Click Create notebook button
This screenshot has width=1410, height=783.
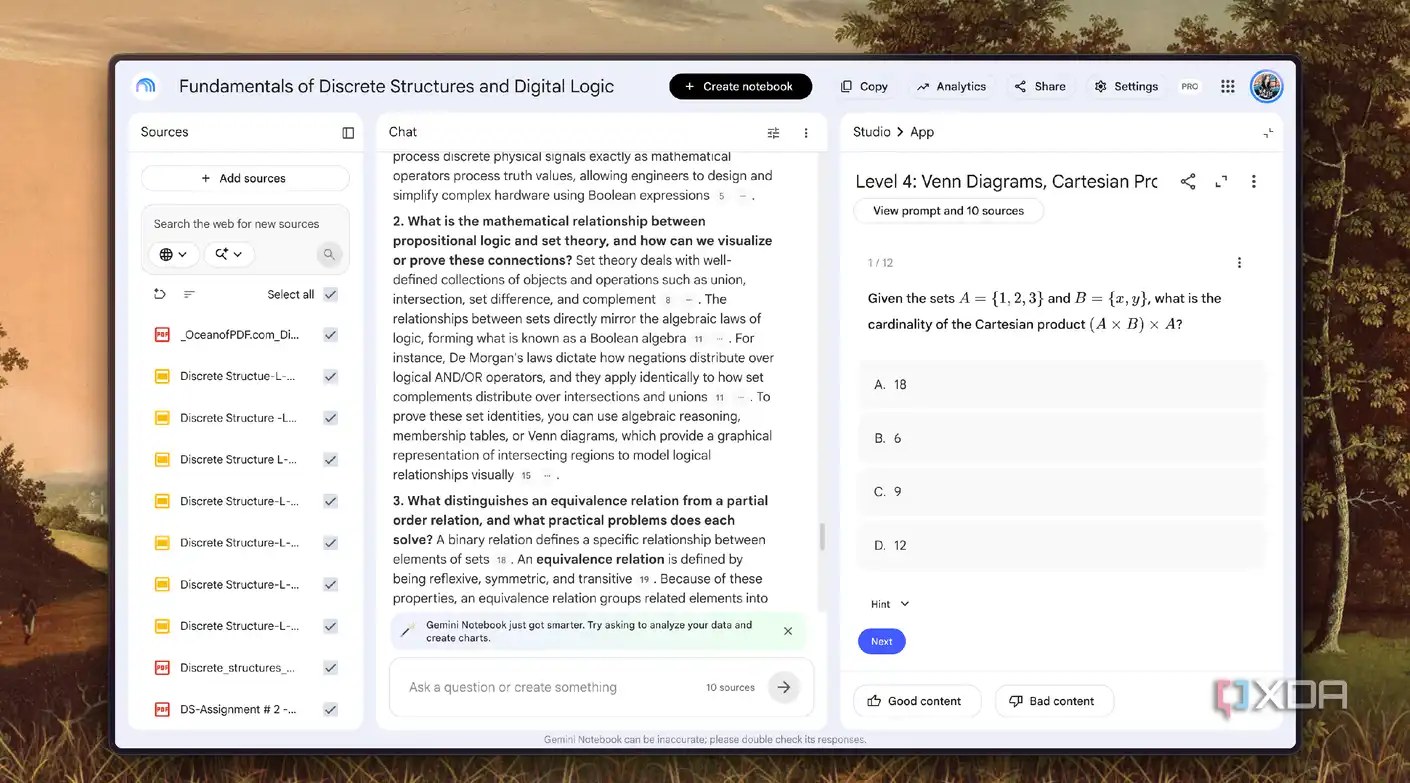(740, 87)
